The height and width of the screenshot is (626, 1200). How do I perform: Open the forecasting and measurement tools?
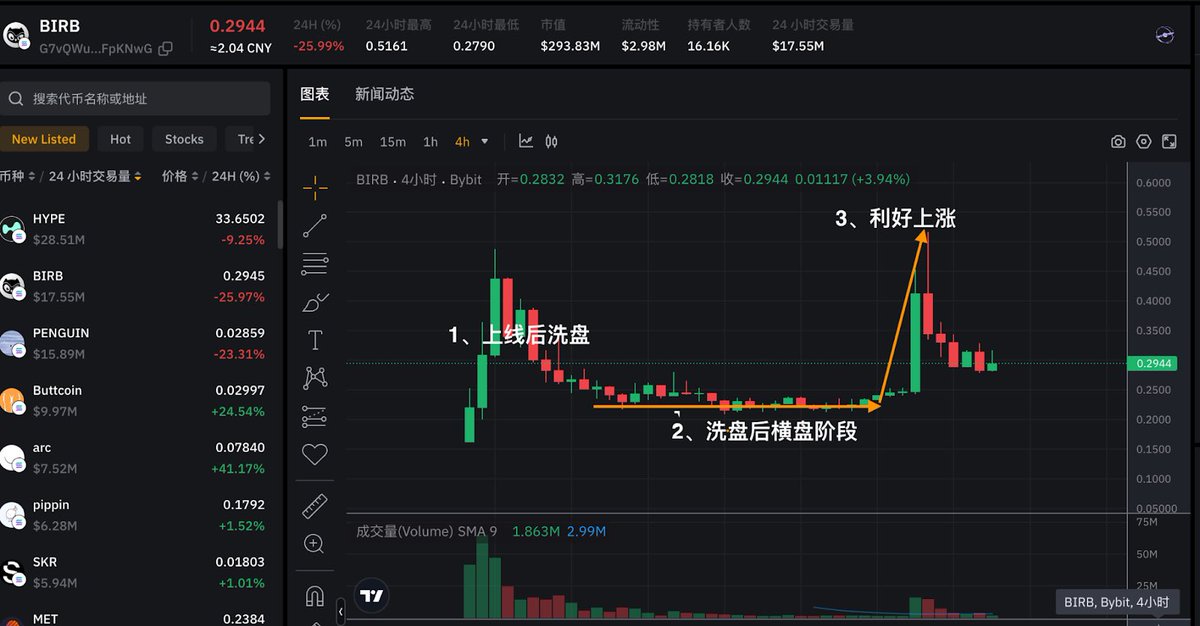[315, 415]
